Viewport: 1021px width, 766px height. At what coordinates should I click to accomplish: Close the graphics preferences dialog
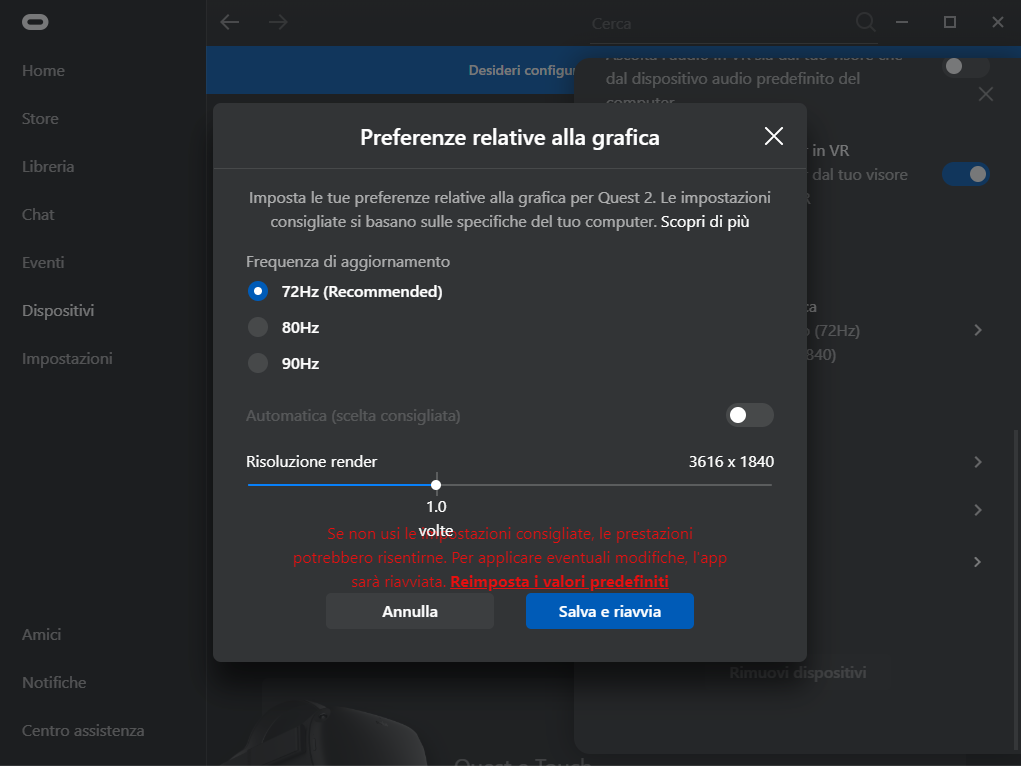coord(773,137)
